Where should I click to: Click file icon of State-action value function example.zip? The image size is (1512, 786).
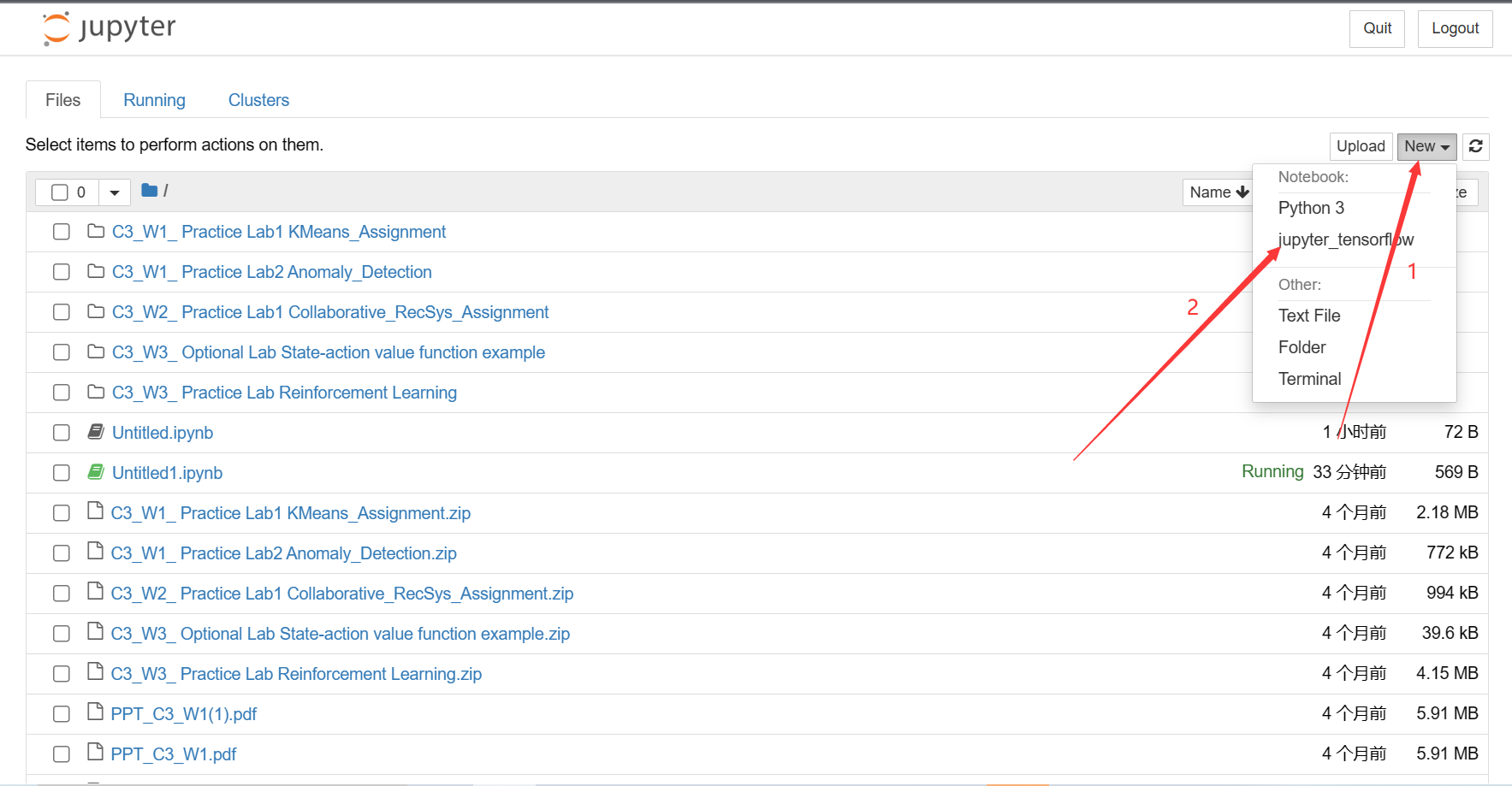coord(95,632)
